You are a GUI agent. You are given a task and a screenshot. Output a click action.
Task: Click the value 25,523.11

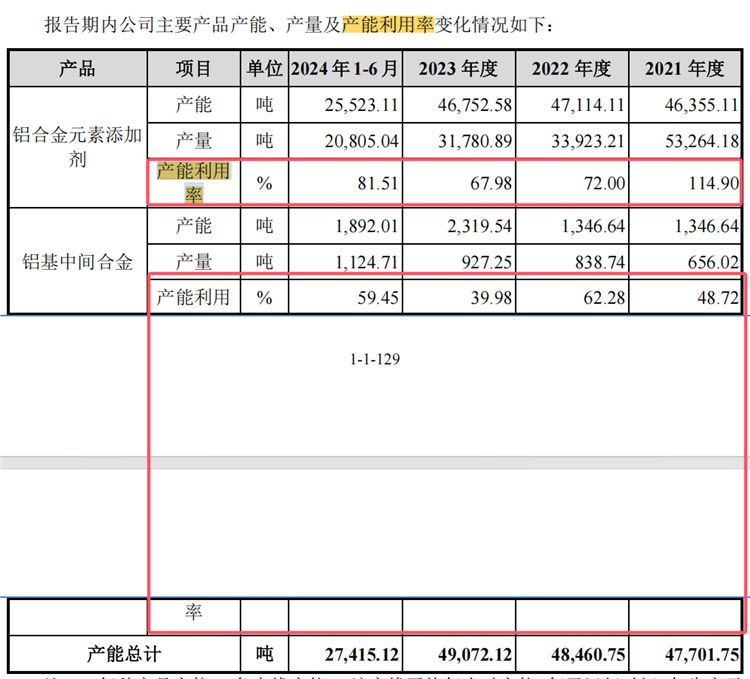coord(362,105)
